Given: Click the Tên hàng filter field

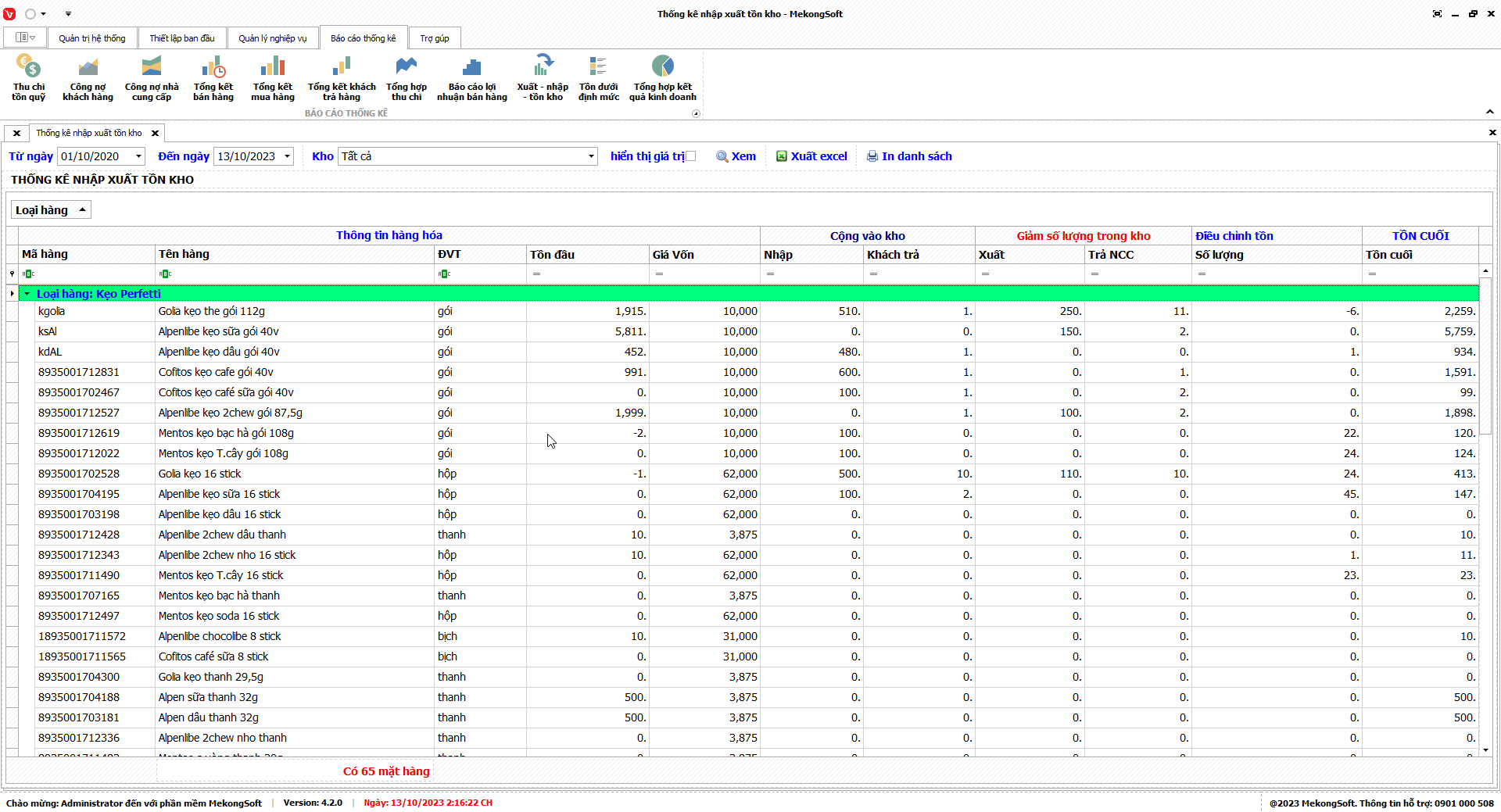Looking at the screenshot, I should [297, 274].
